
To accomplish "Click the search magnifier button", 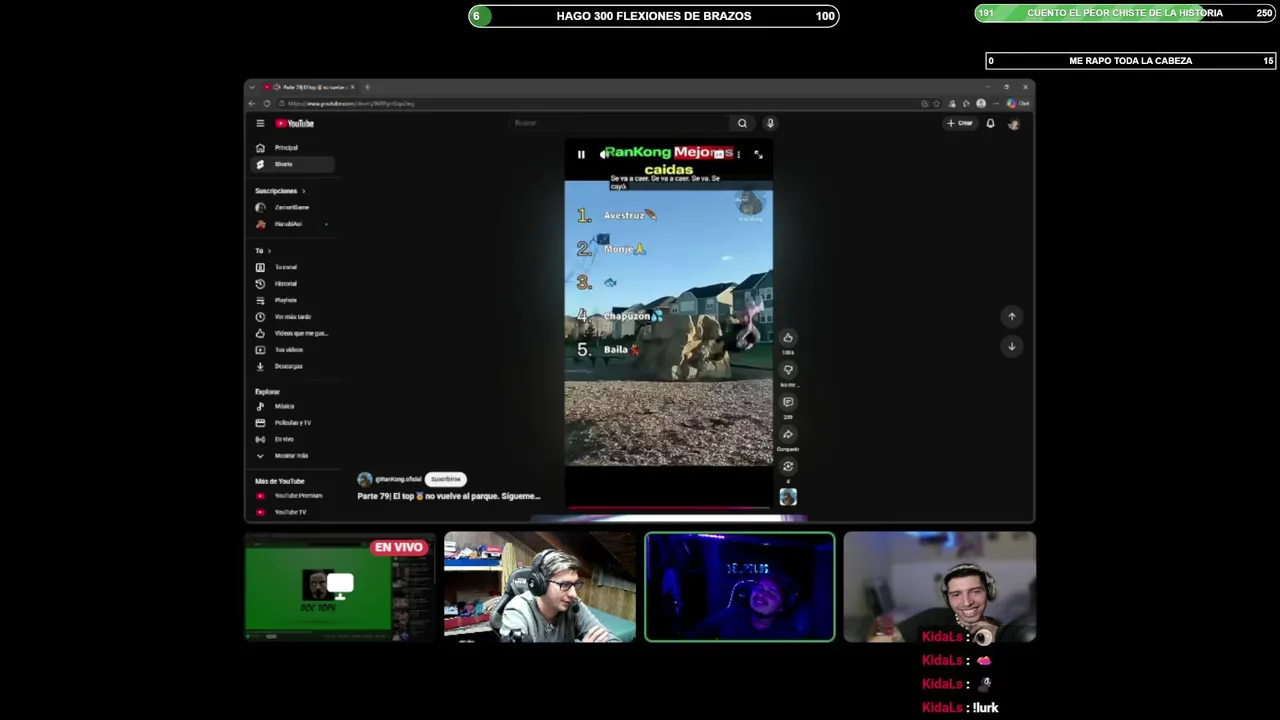I will point(742,123).
